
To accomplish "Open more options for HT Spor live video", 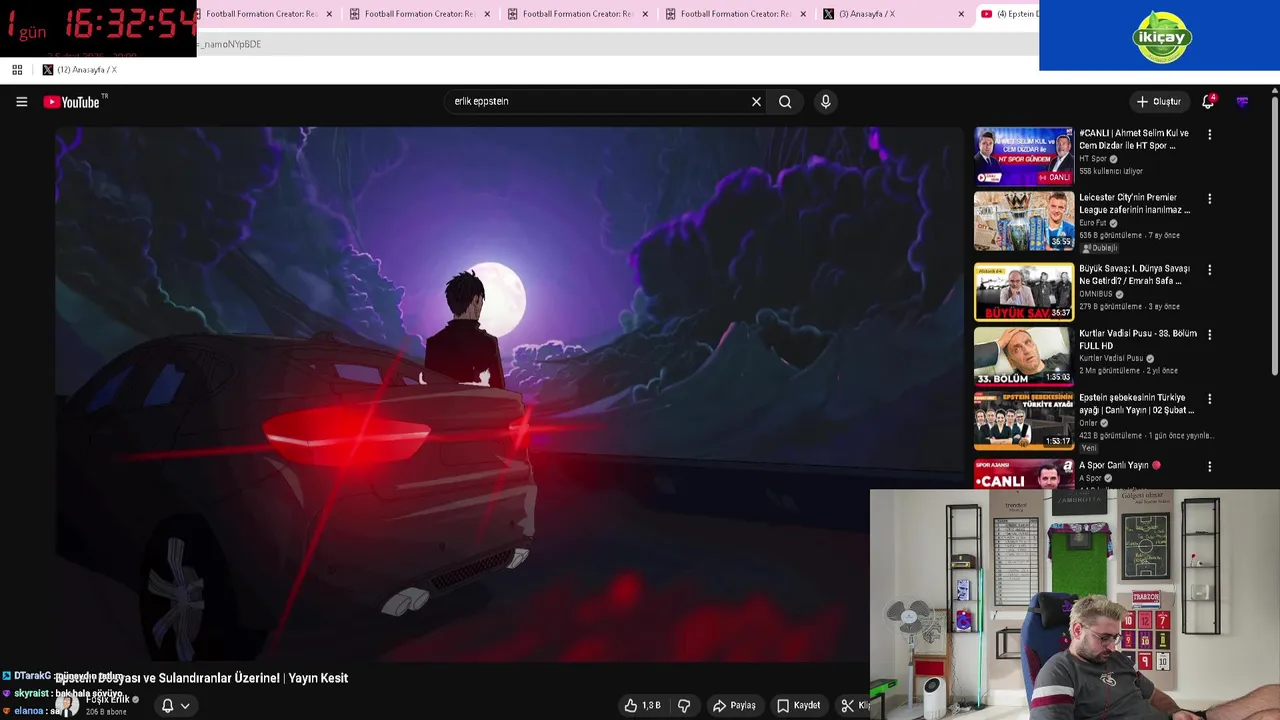I will [1209, 134].
